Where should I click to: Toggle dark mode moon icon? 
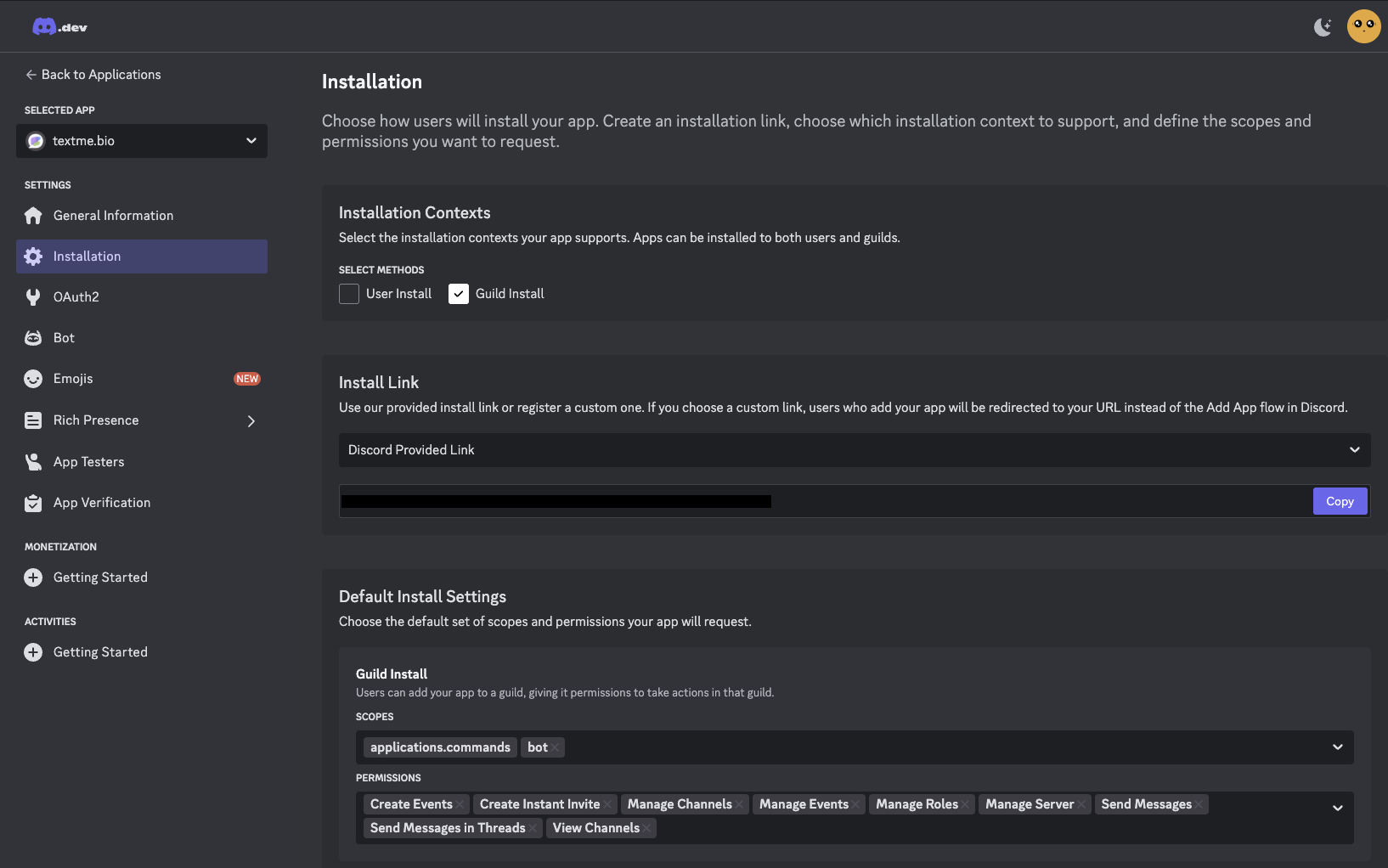click(1323, 27)
